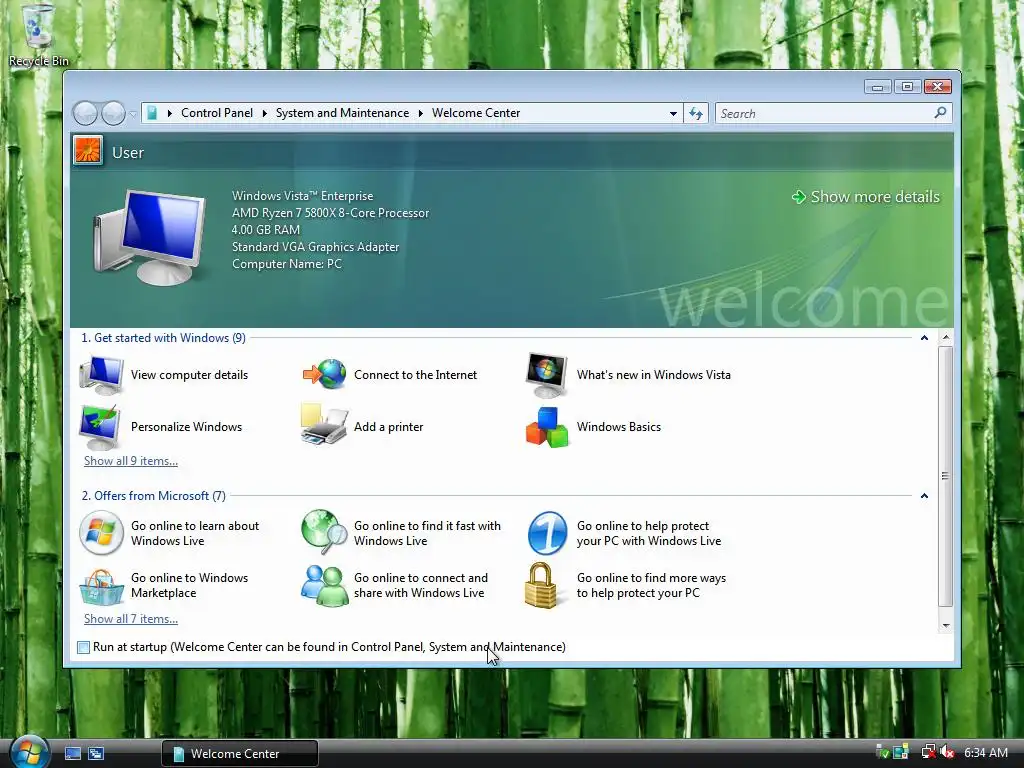Click '2. Offers from Microsoft (7)' heading

pos(153,496)
